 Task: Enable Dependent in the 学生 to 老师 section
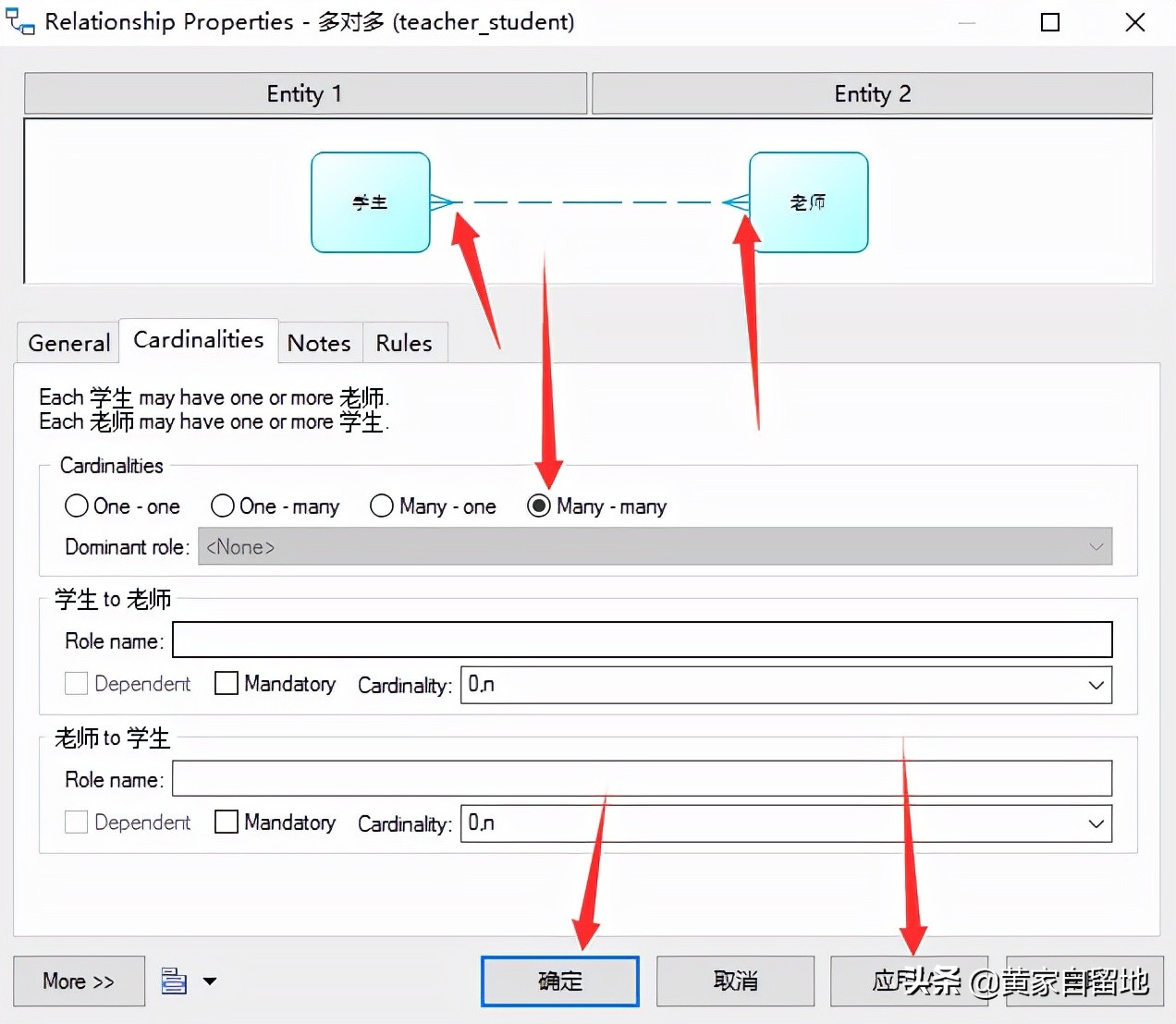(77, 683)
